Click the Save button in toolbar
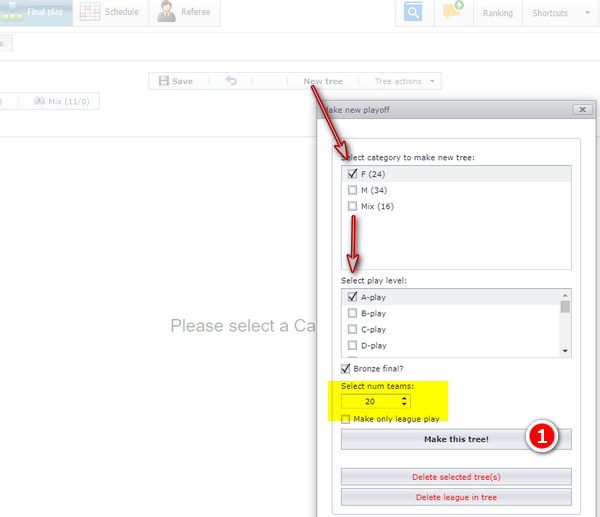 click(x=176, y=81)
